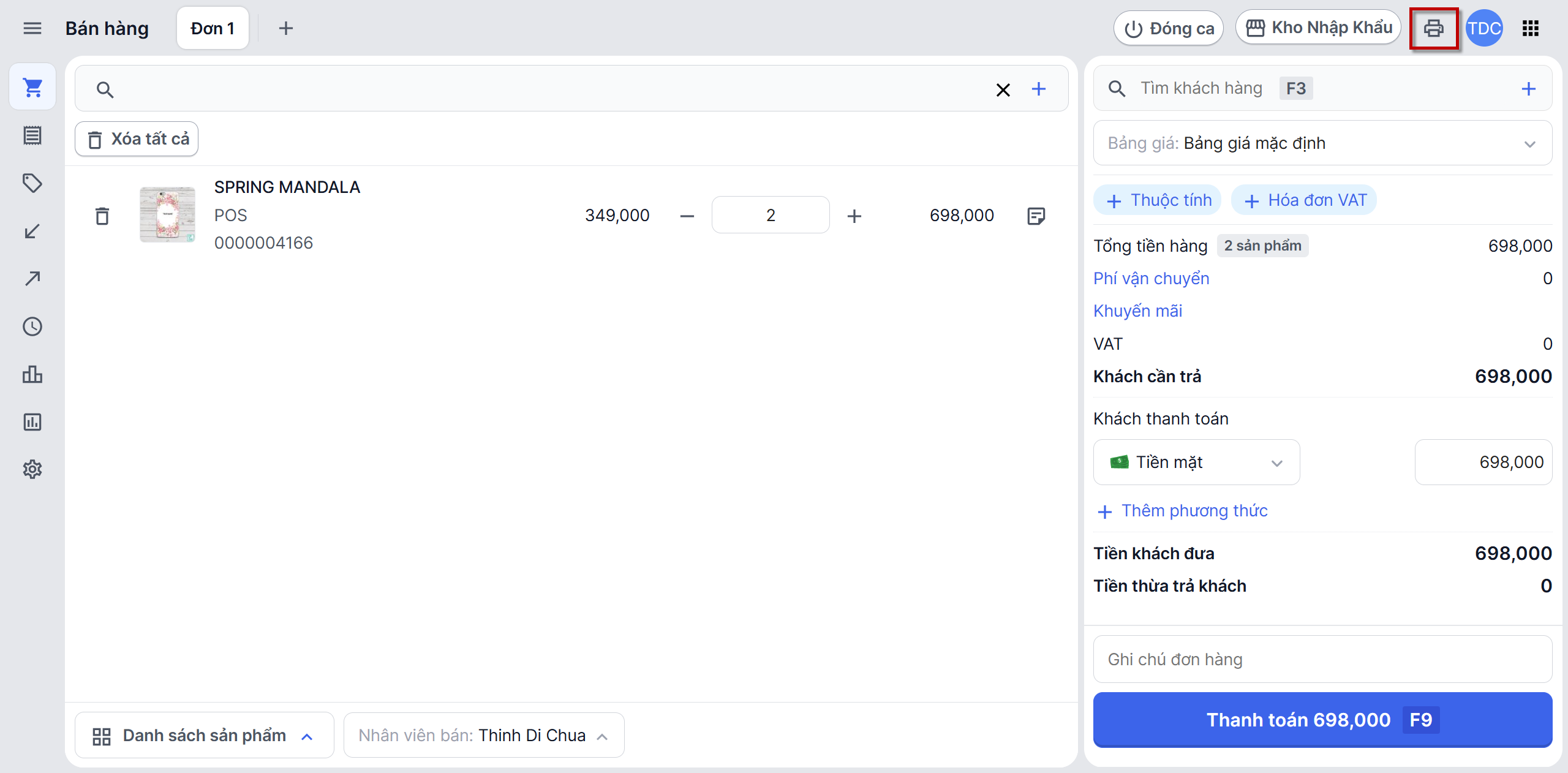
Task: Open the clock history sidebar icon
Action: (x=32, y=326)
